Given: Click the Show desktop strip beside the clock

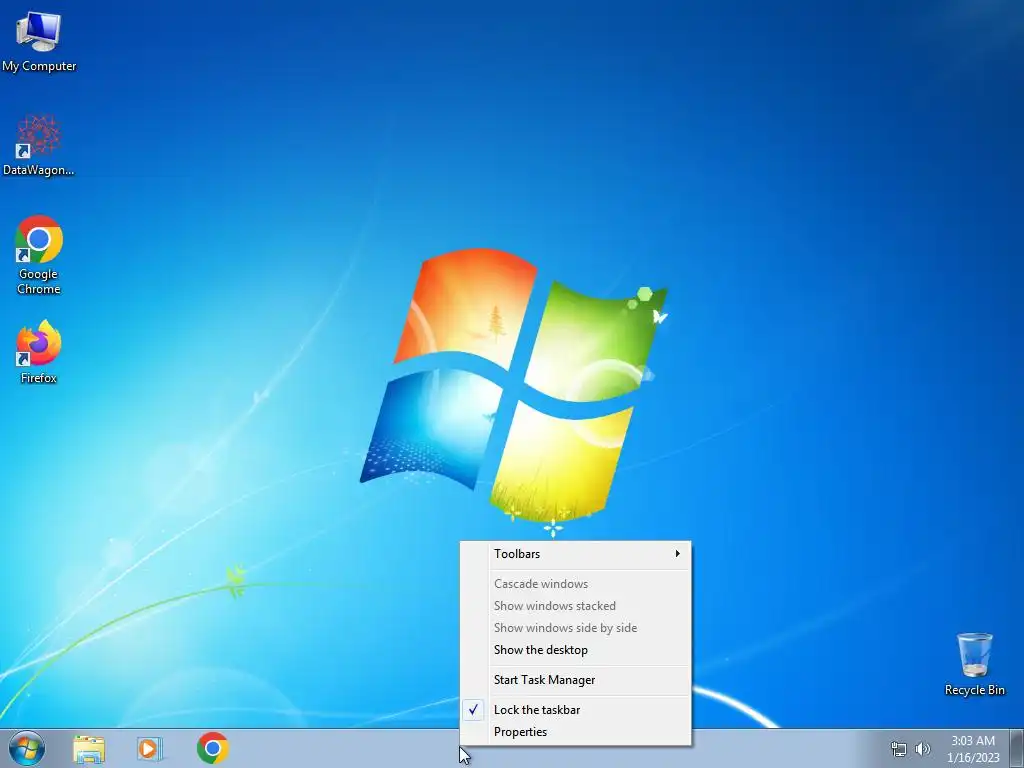Looking at the screenshot, I should point(1017,748).
